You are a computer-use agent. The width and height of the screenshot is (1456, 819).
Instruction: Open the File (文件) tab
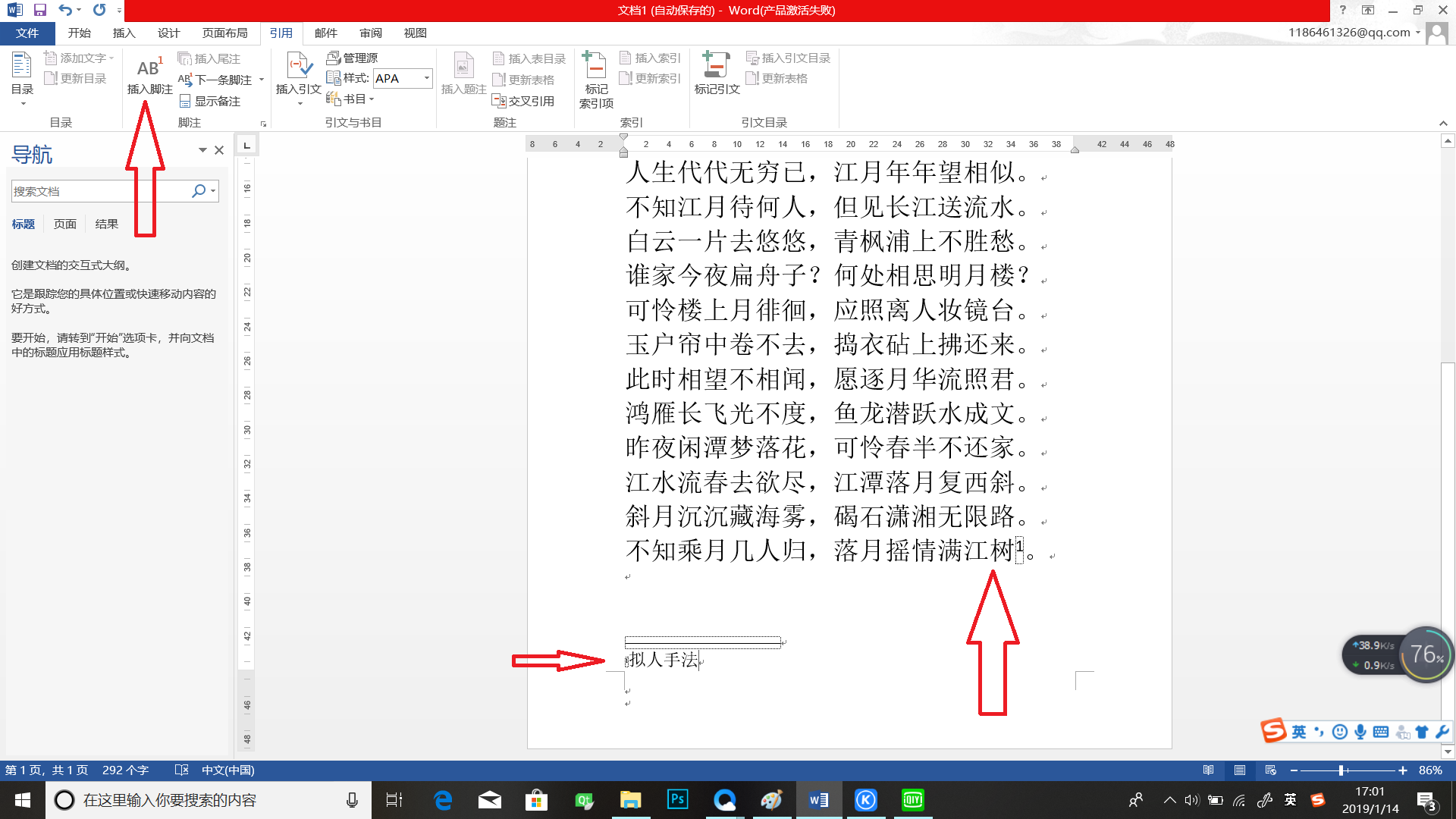coord(27,33)
